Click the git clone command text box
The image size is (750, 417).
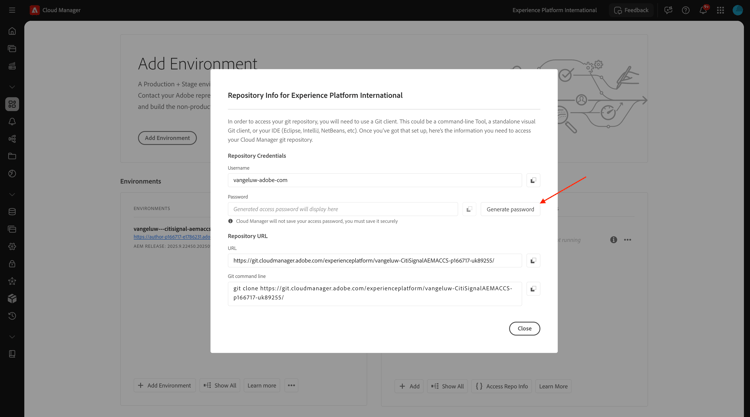[x=375, y=293]
